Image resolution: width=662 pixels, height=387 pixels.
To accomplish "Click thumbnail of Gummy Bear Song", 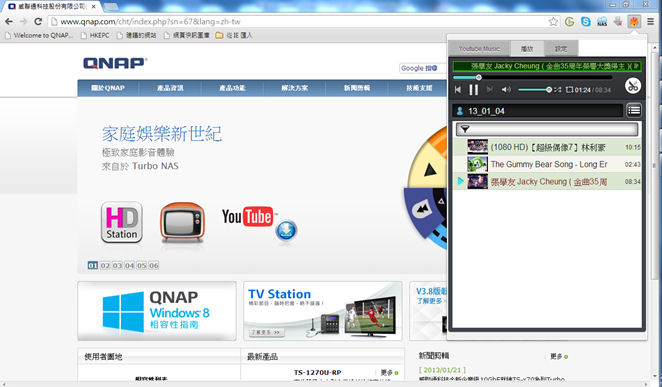I will click(478, 164).
